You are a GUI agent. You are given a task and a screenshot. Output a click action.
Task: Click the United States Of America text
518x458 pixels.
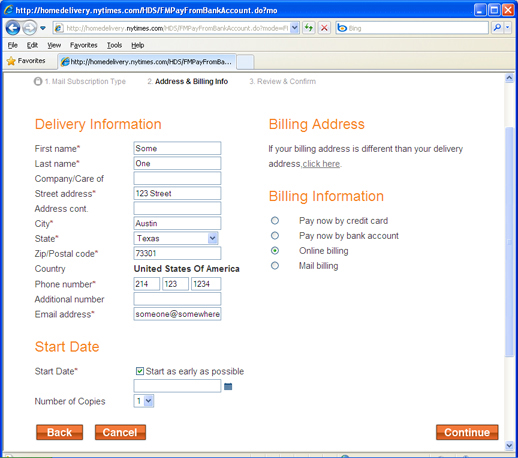pyautogui.click(x=187, y=269)
